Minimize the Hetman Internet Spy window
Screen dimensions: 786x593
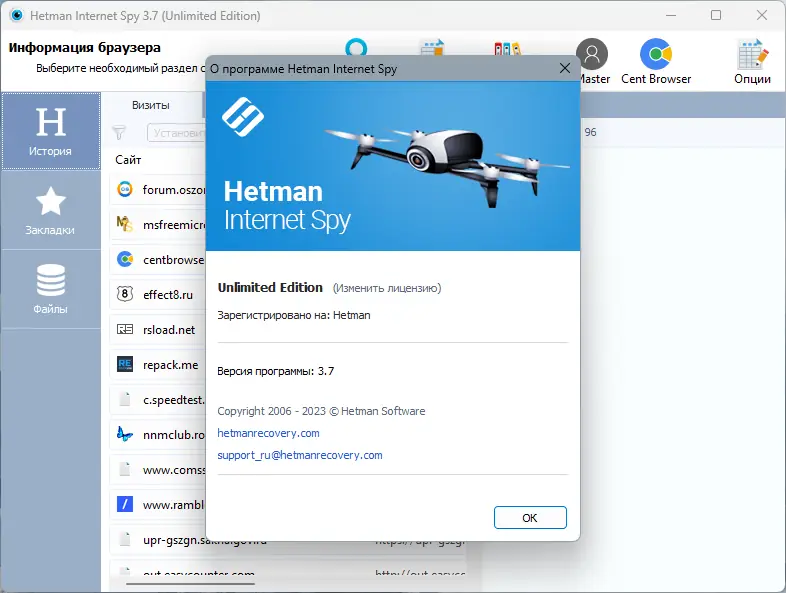pos(671,15)
